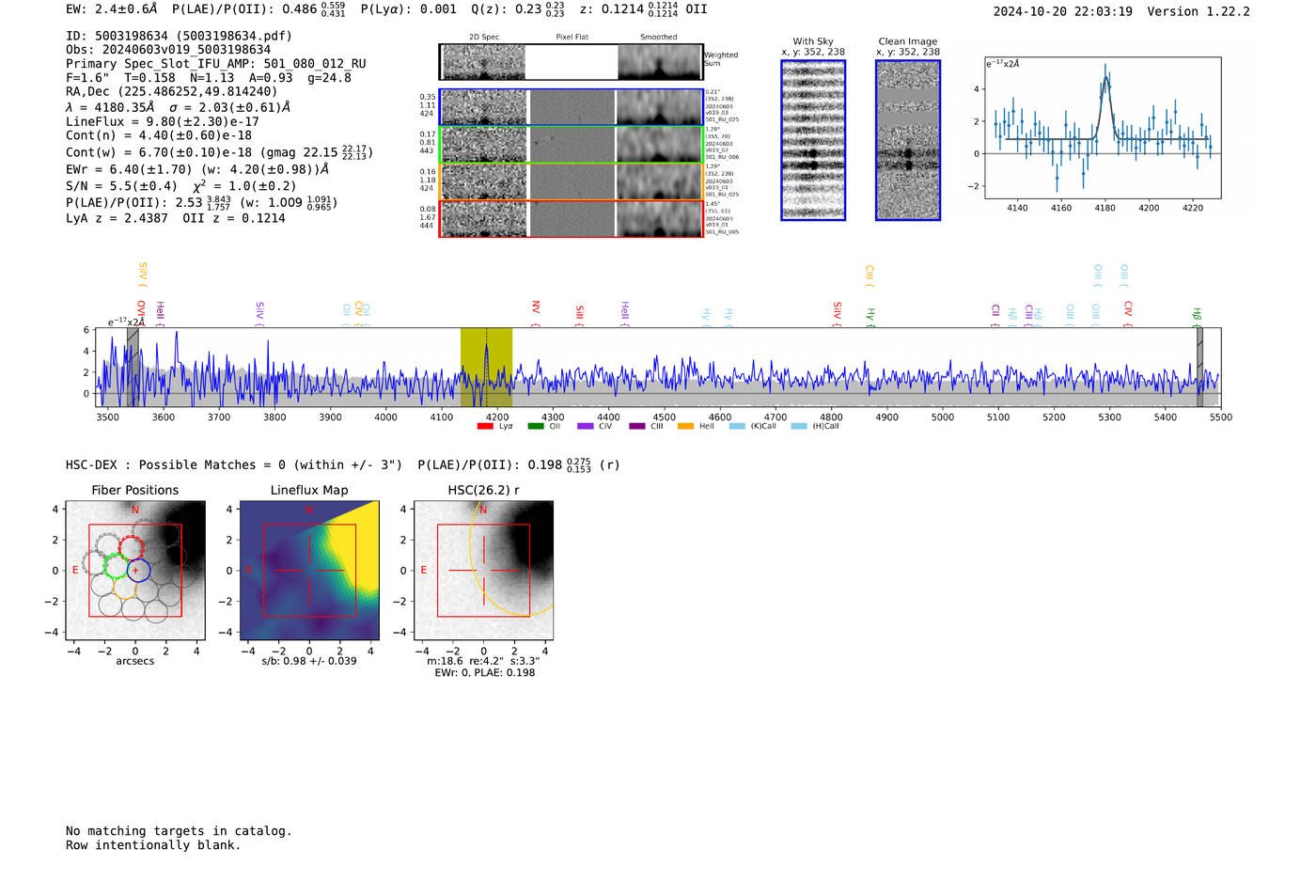Select the orange-bordered fiber spectrum row
This screenshot has height=896, width=1316.
click(571, 181)
